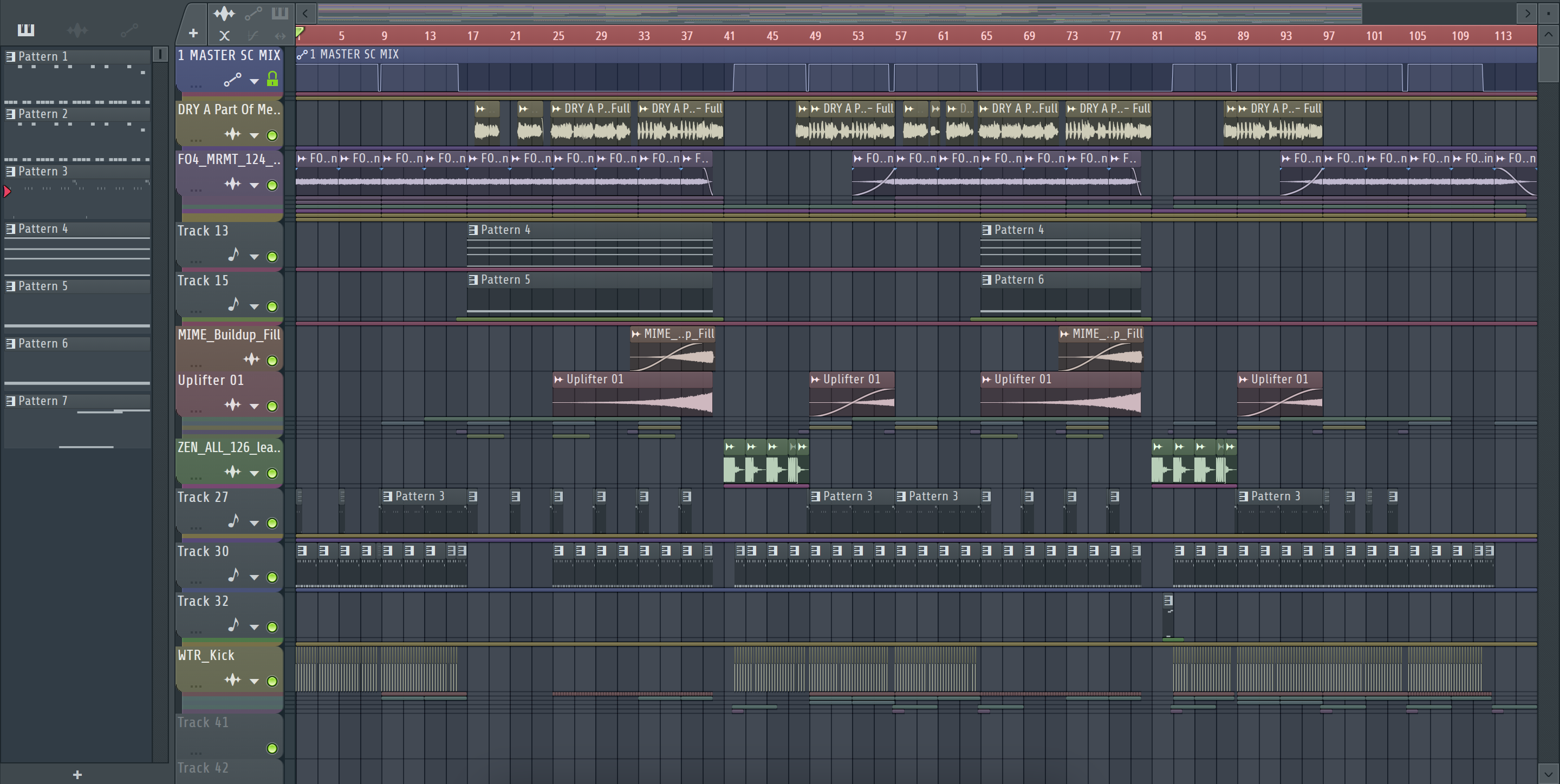Mute Track 13 with its green LED
The image size is (1560, 784).
pos(272,257)
